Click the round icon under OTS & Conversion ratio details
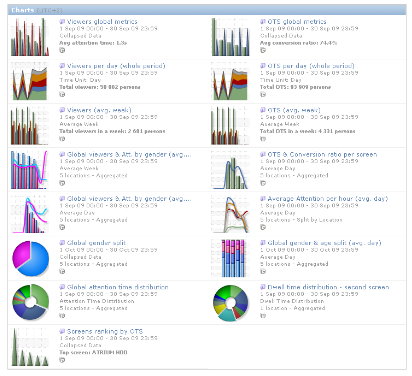Screen dimensions: 412x376 [x=263, y=183]
